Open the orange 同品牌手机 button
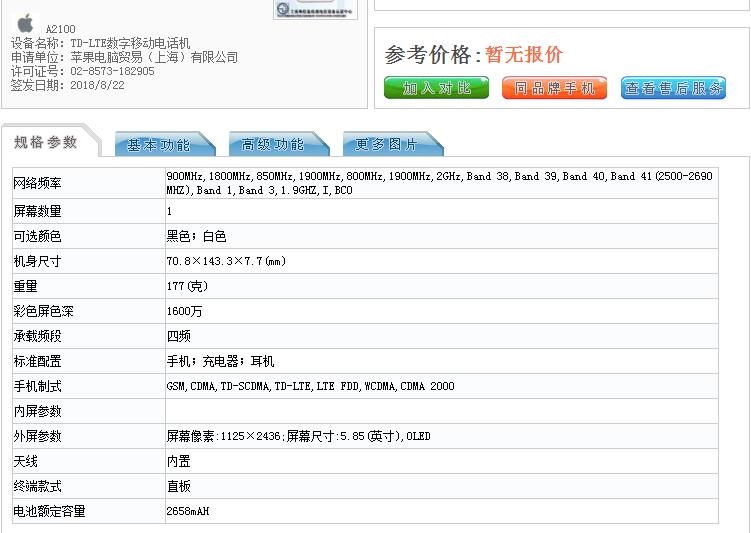 pos(553,88)
